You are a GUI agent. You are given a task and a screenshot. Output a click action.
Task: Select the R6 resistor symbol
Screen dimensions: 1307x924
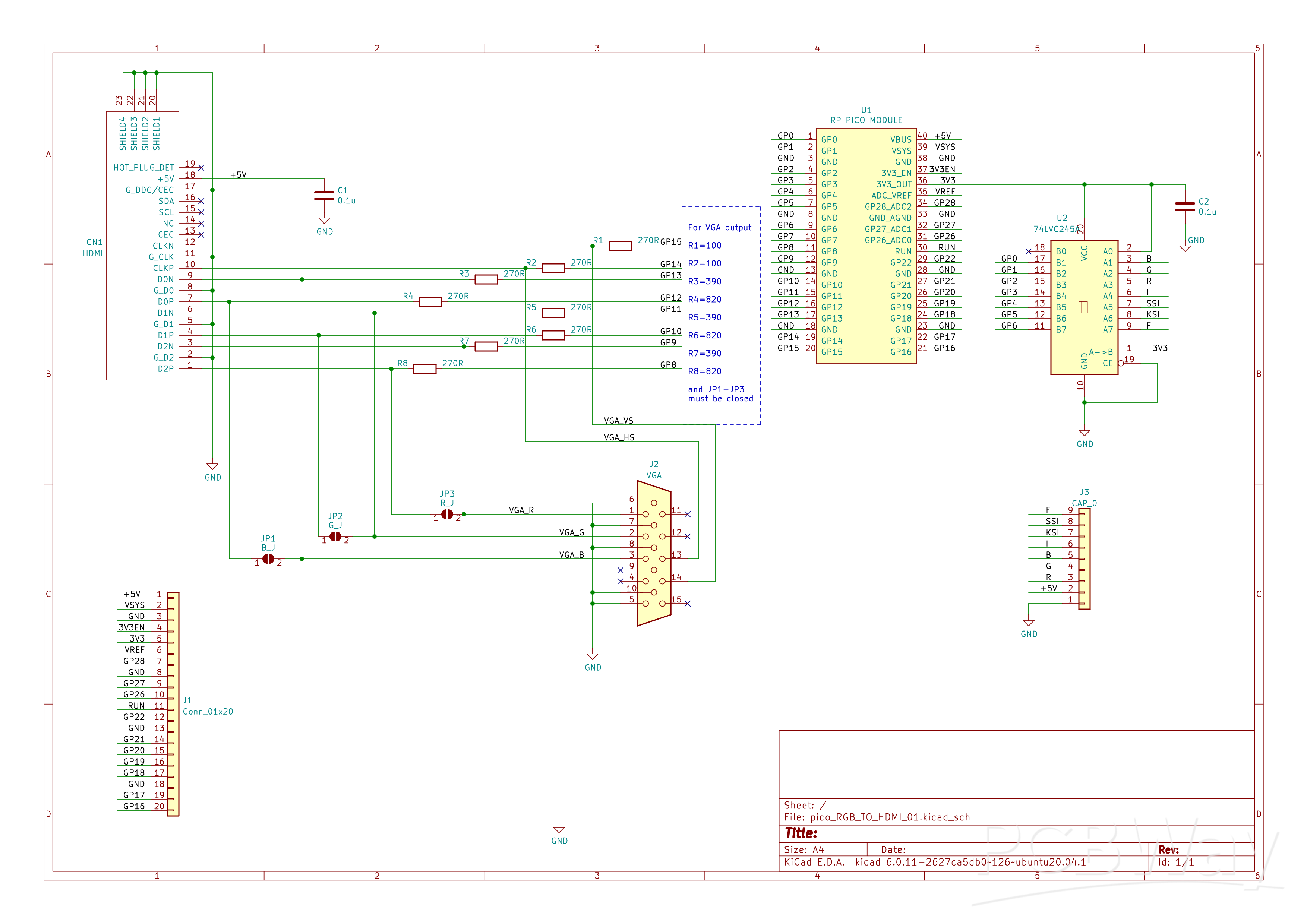click(553, 335)
